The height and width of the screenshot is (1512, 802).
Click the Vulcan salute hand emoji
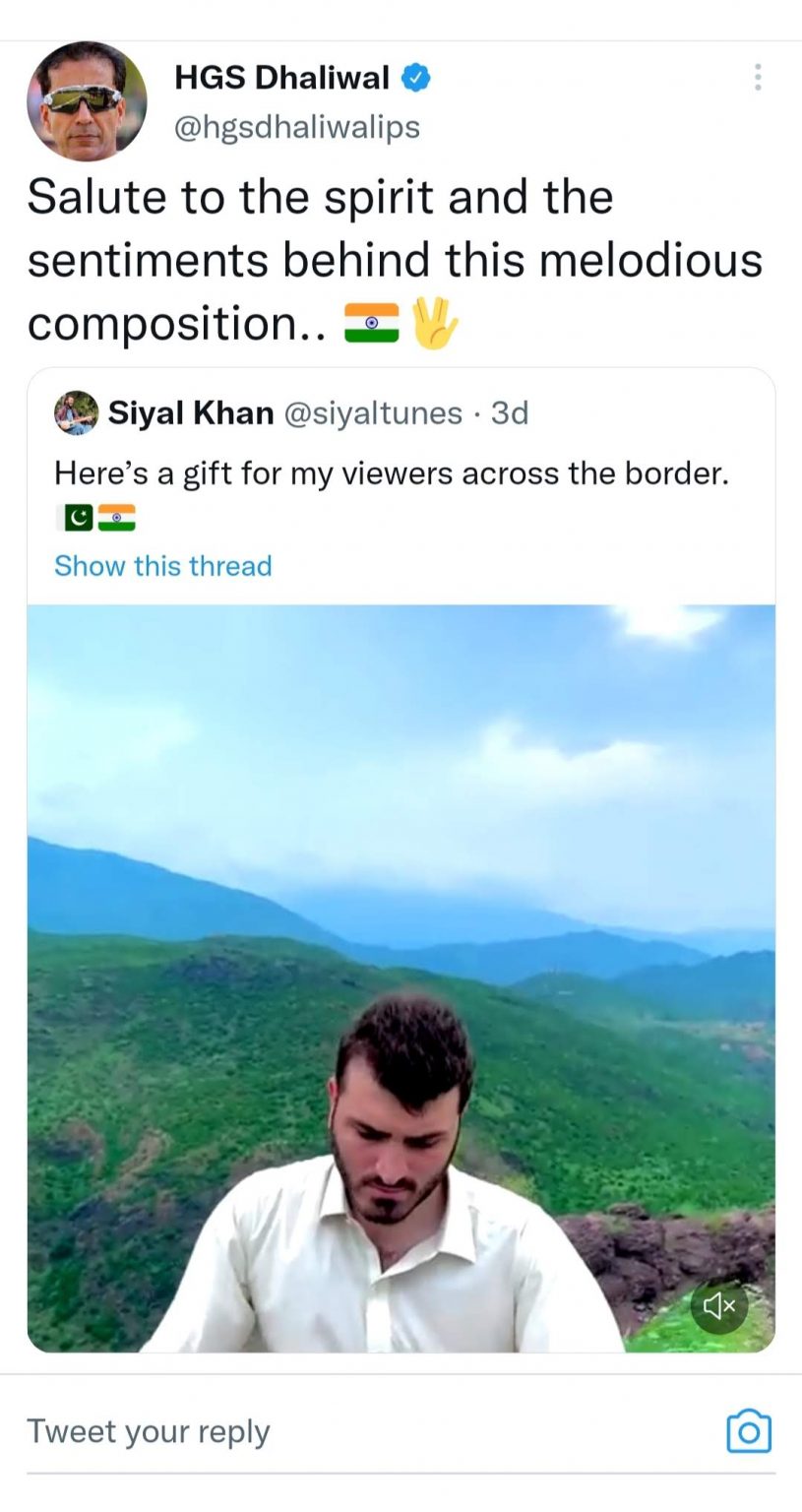tap(434, 323)
